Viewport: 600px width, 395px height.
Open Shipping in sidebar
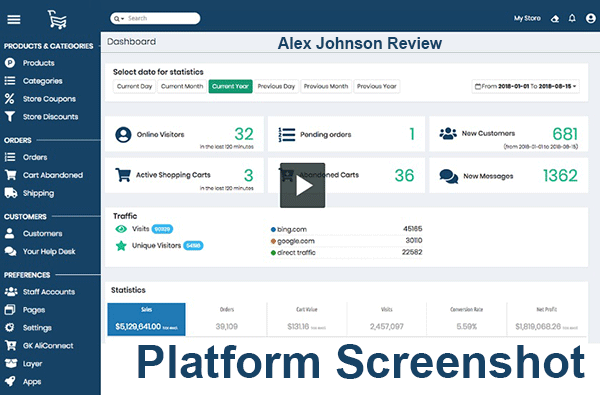[x=38, y=193]
